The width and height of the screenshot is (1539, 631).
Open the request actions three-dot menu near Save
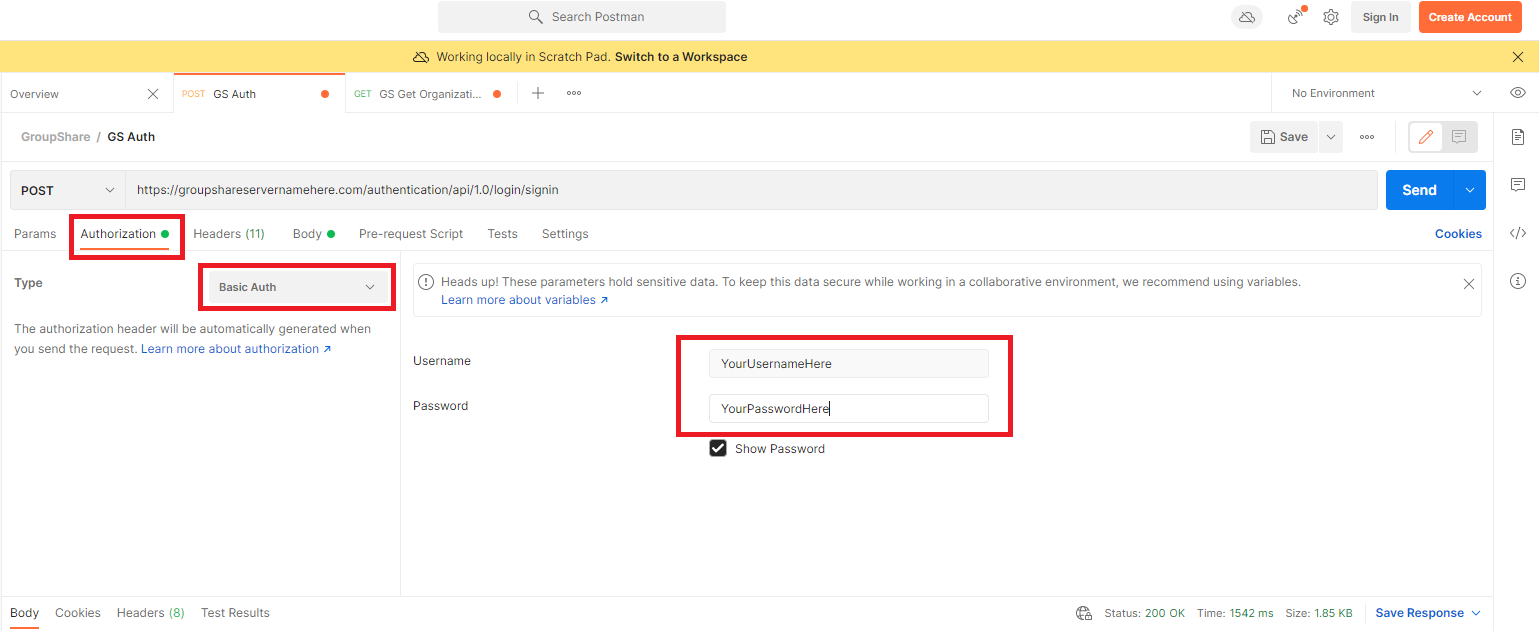click(x=1367, y=137)
